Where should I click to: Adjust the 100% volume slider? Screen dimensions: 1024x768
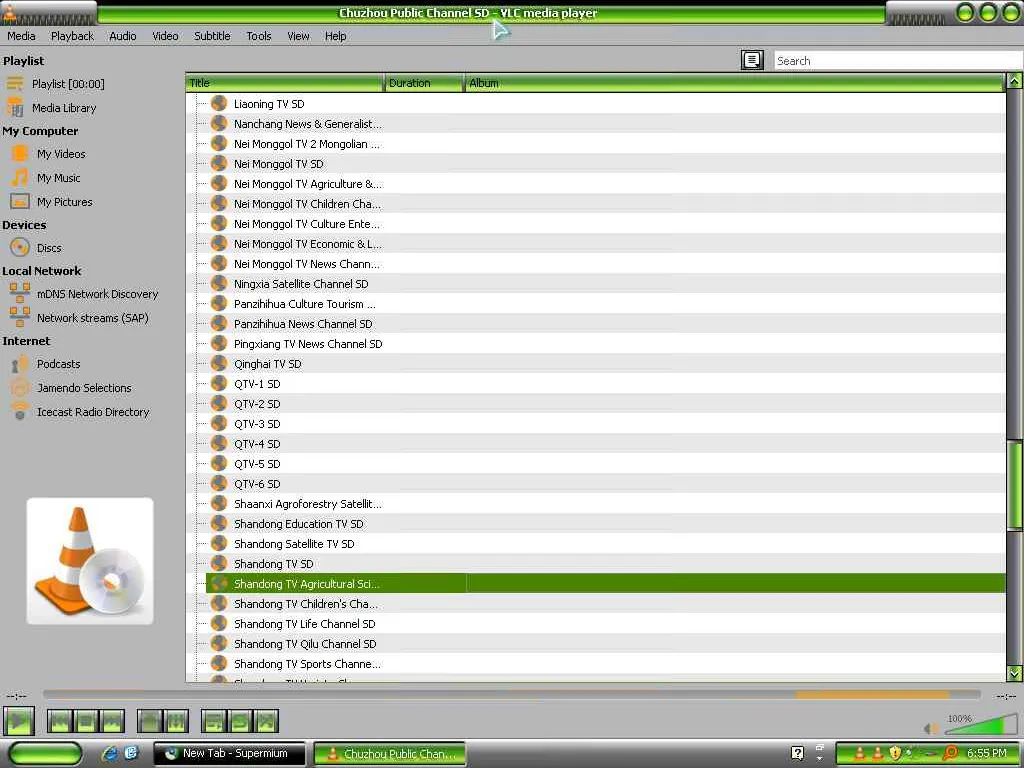pyautogui.click(x=980, y=724)
